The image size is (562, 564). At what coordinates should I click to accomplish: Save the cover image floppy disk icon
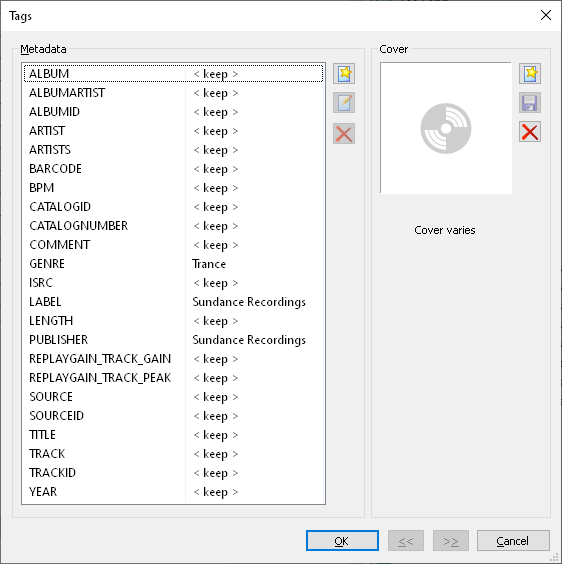[x=530, y=103]
